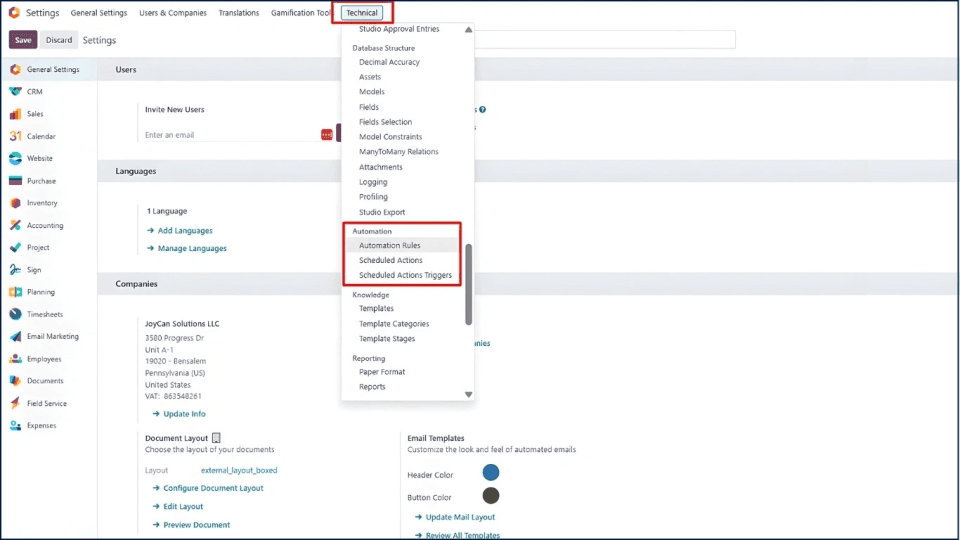Select the Calendar app icon in sidebar

coord(15,136)
